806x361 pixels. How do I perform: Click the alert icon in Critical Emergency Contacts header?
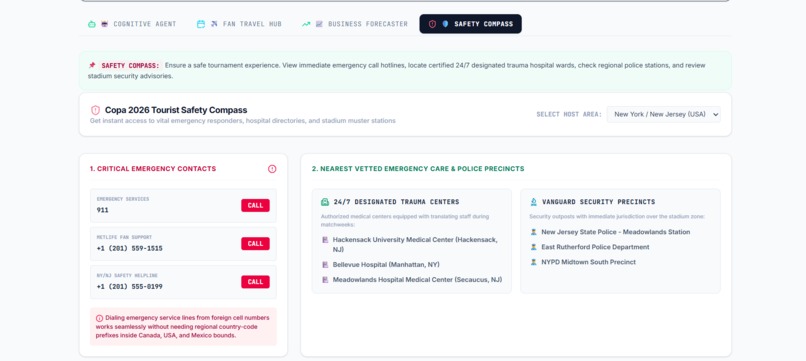272,169
